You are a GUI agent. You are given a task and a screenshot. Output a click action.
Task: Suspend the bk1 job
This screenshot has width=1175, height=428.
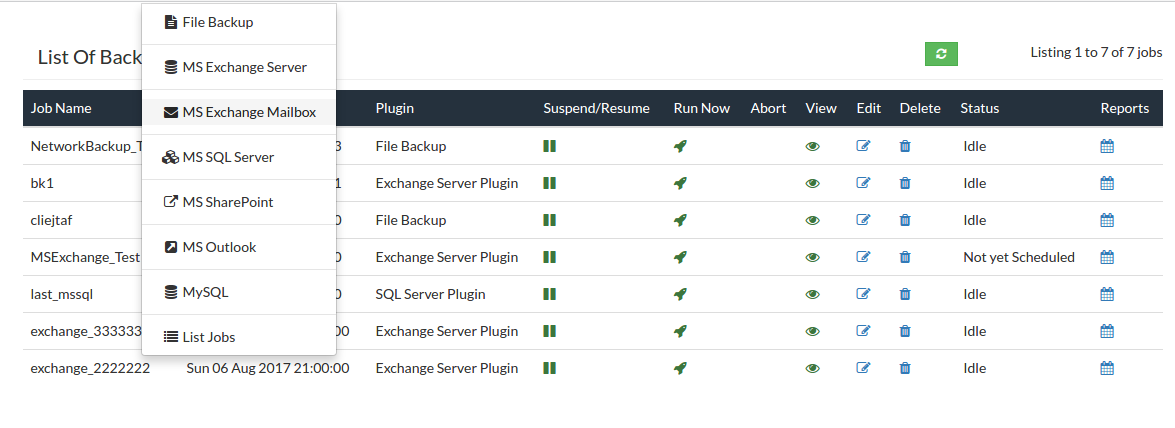[549, 183]
